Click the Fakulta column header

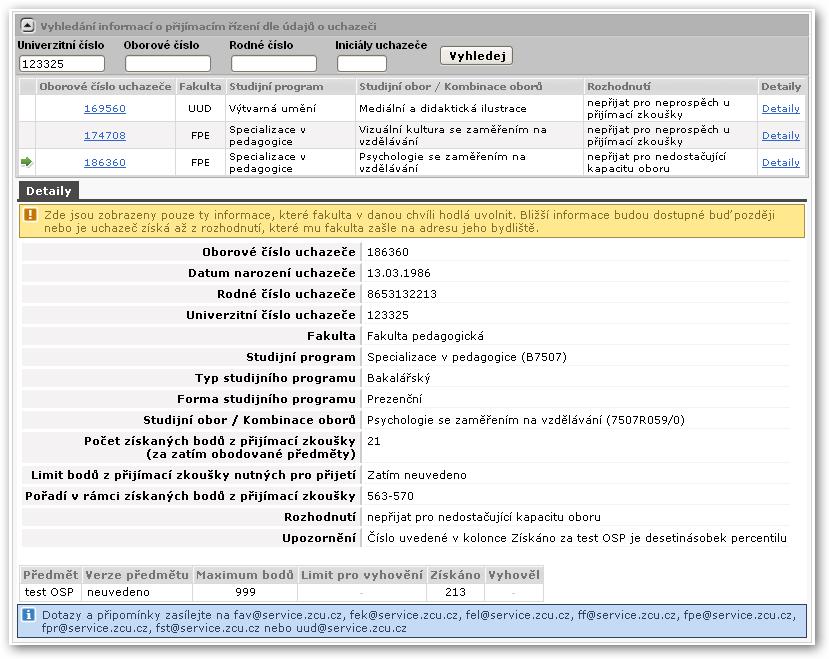point(200,86)
